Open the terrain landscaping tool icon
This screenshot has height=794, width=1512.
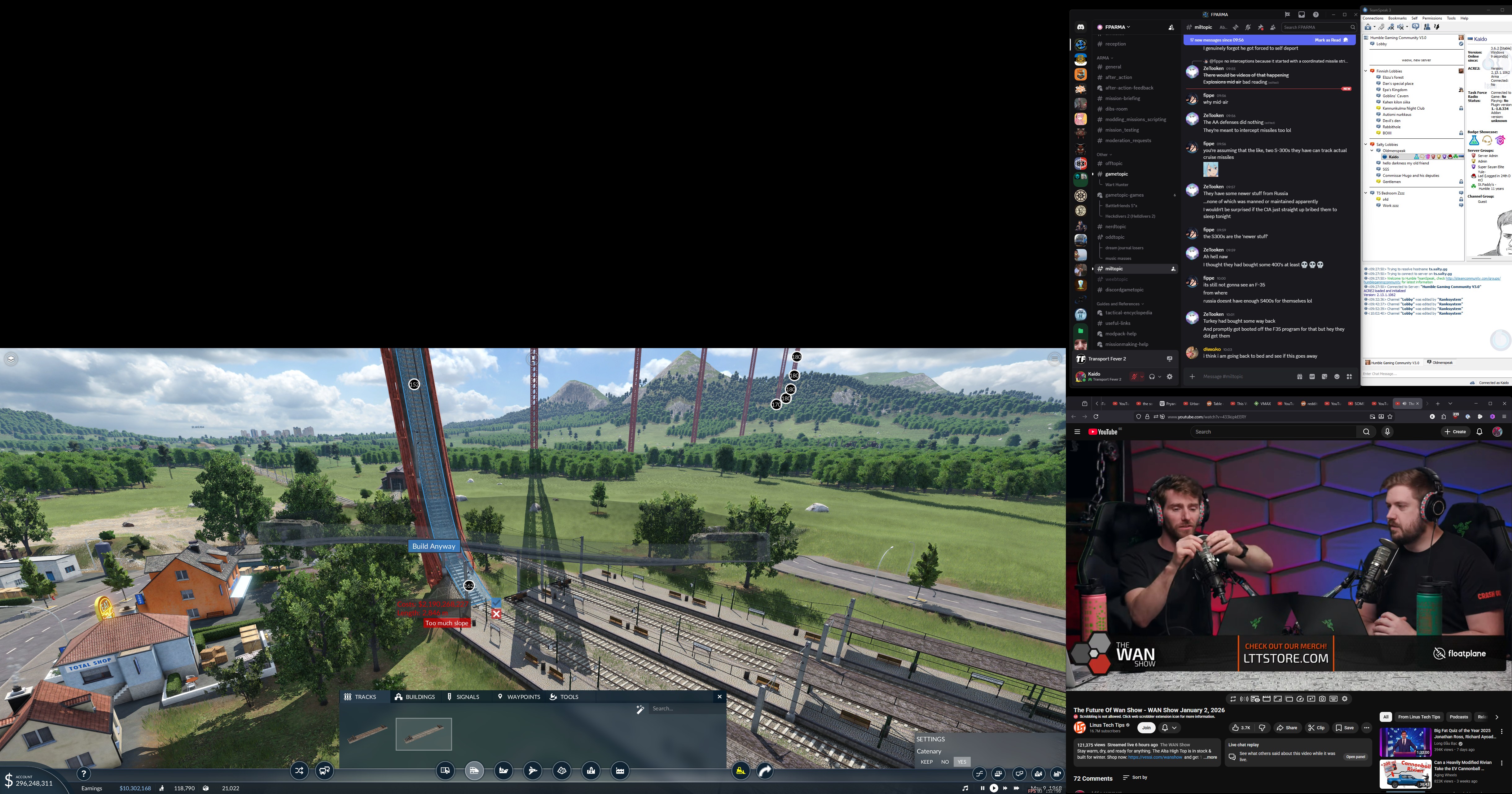562,770
